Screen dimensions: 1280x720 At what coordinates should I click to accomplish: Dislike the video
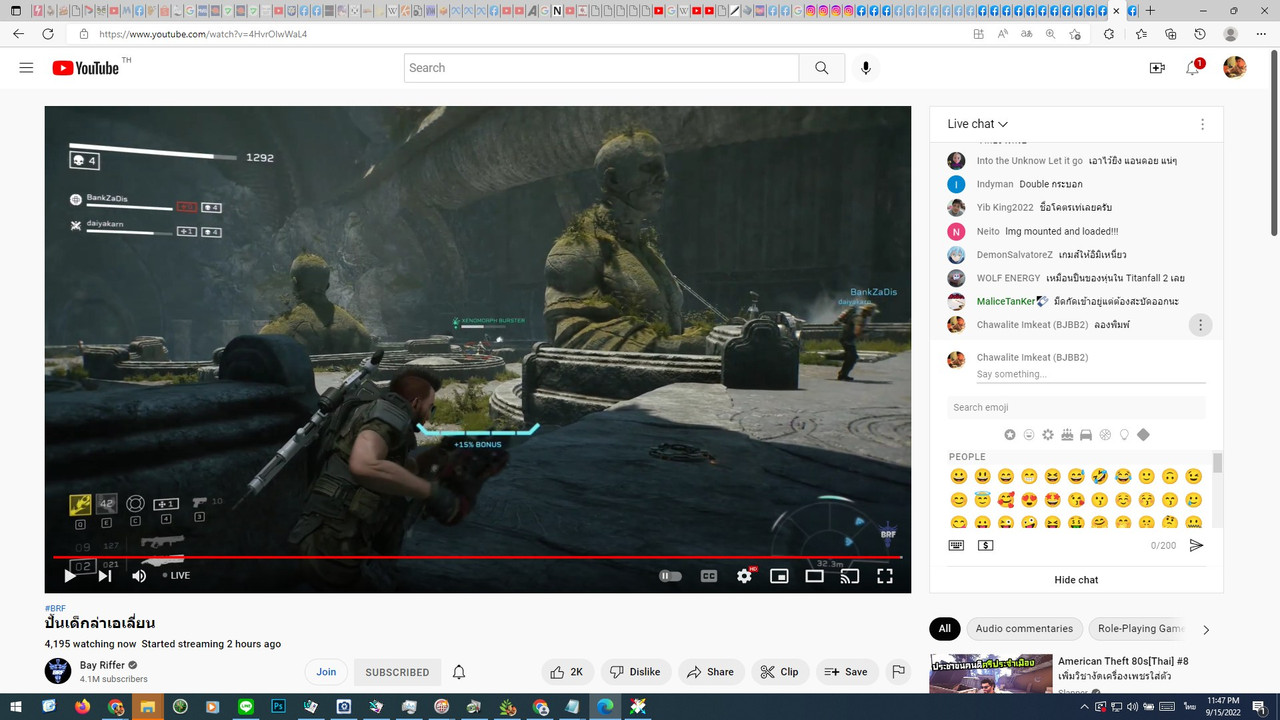tap(636, 672)
